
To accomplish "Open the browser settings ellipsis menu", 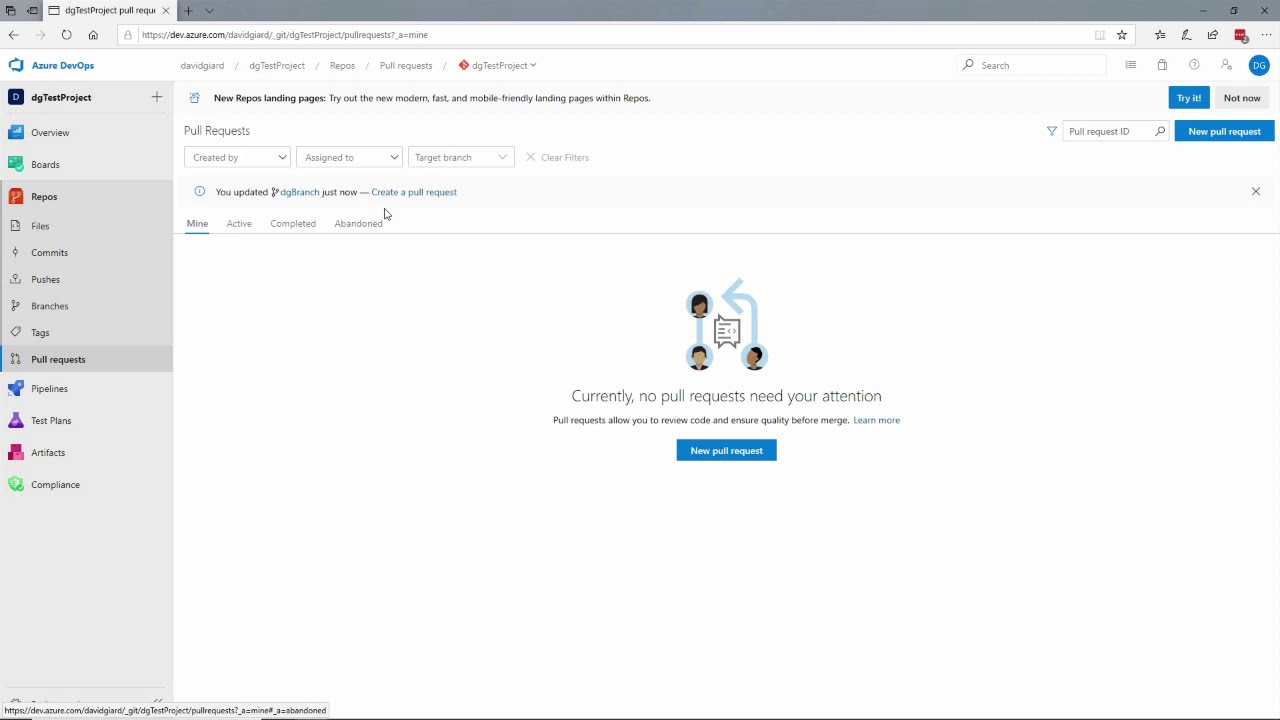I will click(1266, 34).
